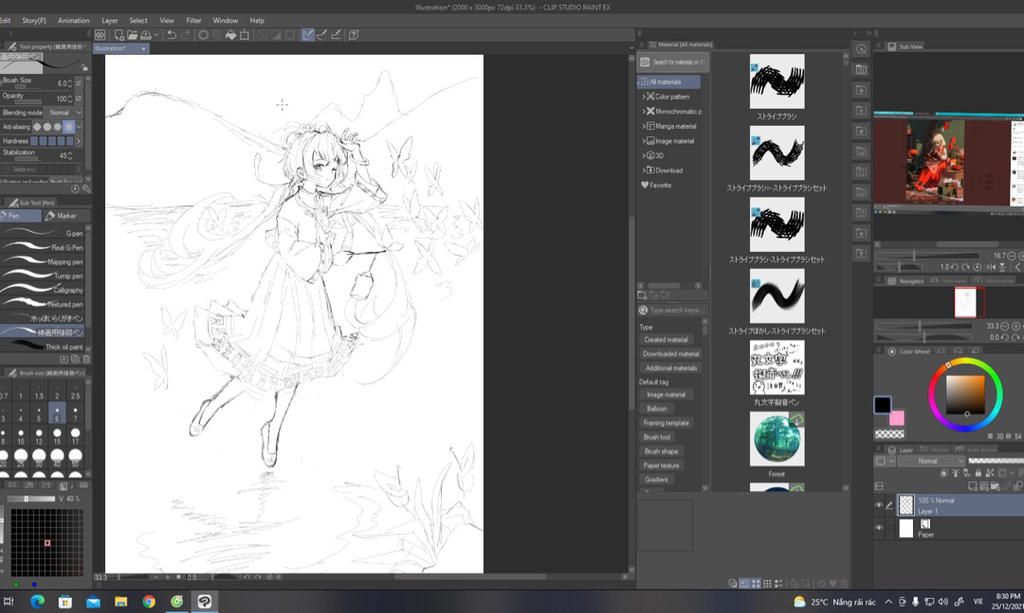Click the black main color swatch
The width and height of the screenshot is (1024, 613).
point(882,405)
